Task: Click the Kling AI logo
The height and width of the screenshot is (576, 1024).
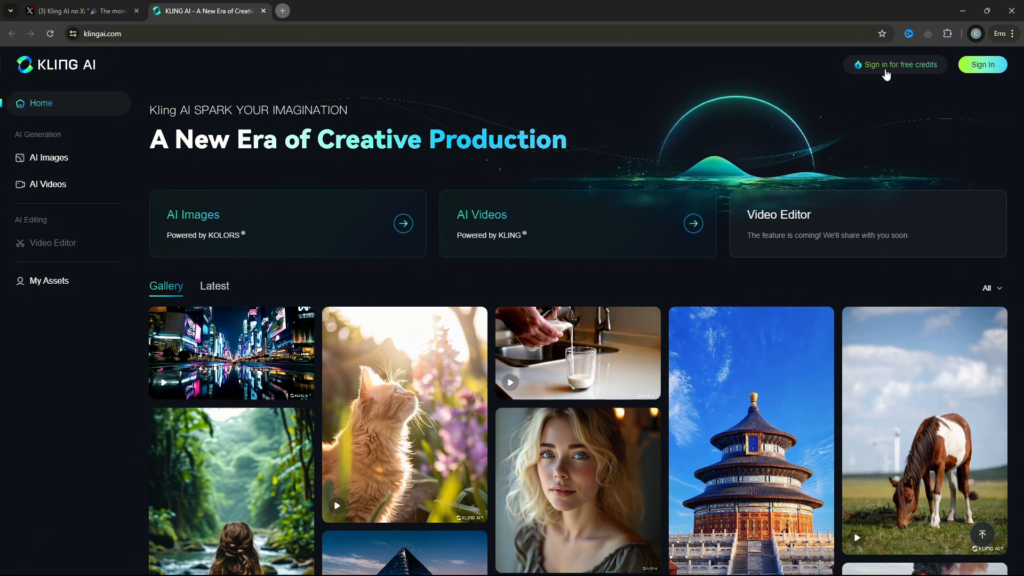Action: [x=56, y=65]
